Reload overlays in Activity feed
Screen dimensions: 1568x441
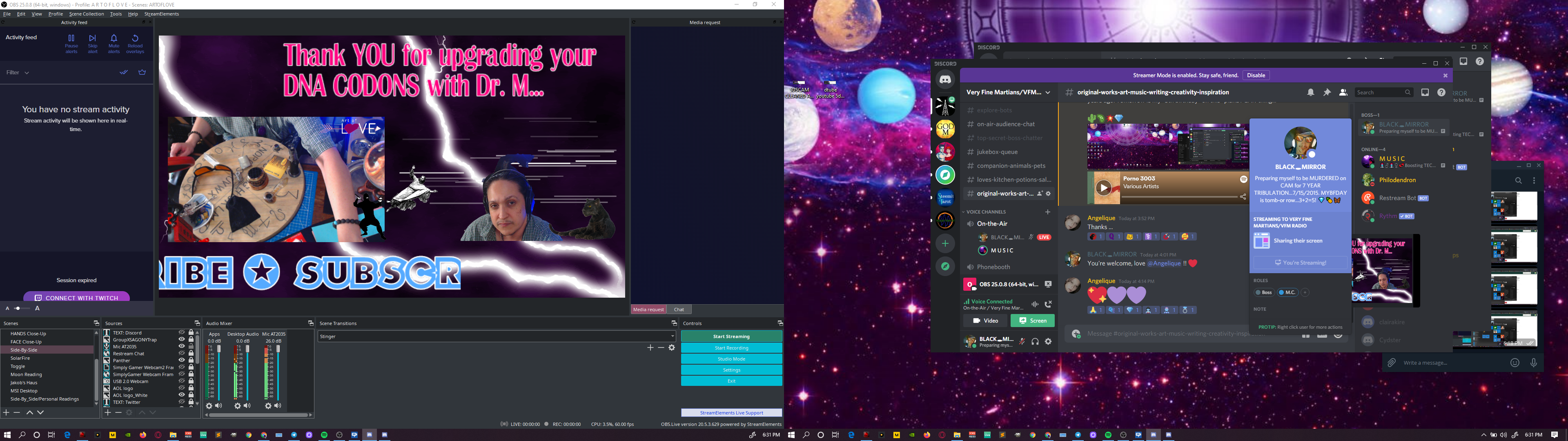pos(135,44)
